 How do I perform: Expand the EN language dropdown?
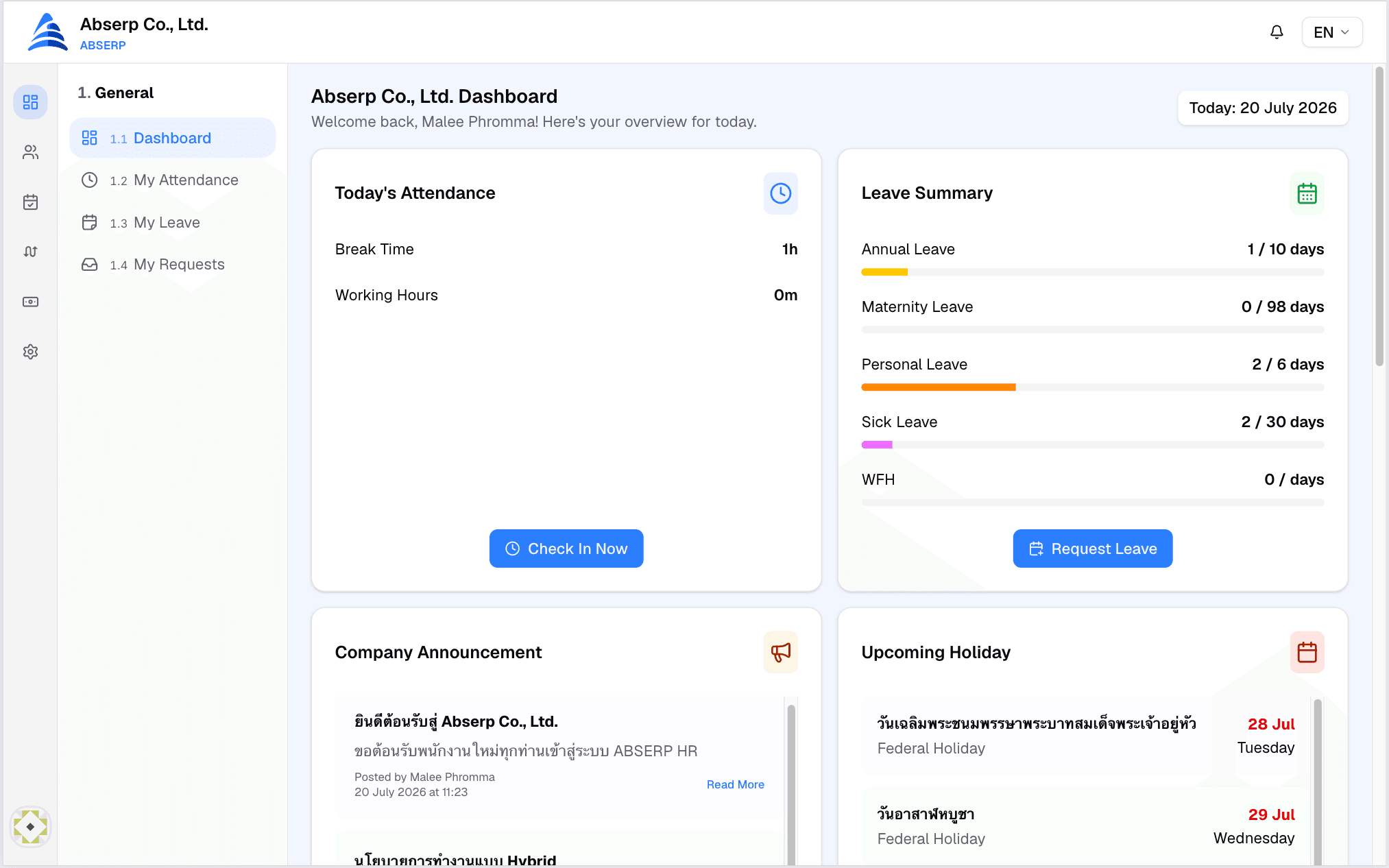click(x=1331, y=32)
